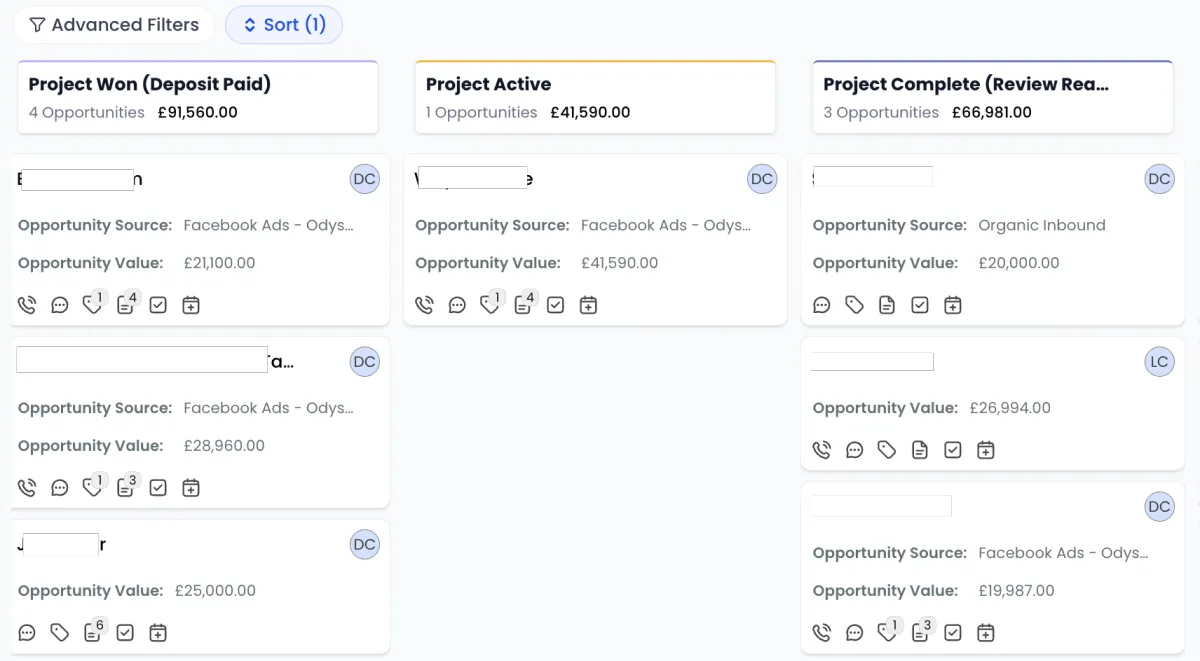Image resolution: width=1200 pixels, height=661 pixels.
Task: Click task checkbox icon on £19,987.00 card
Action: pyautogui.click(x=953, y=633)
